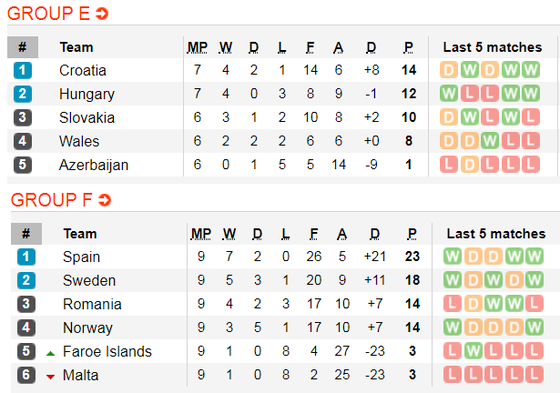Open Group E arrow icon
Screen dimensions: 560x393
(102, 14)
